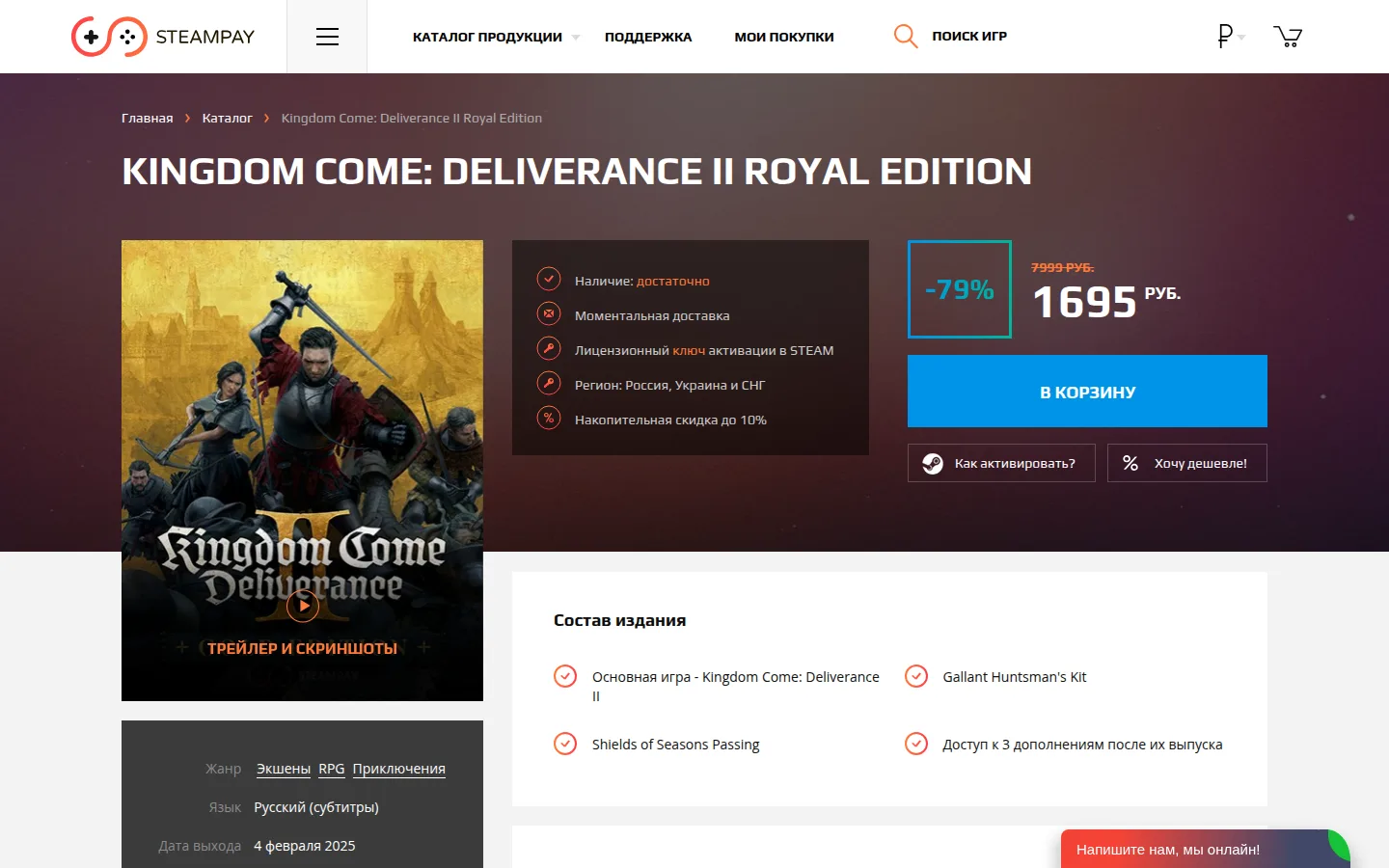Image resolution: width=1389 pixels, height=868 pixels.
Task: Select the 'RPG' genre link
Action: (x=332, y=769)
